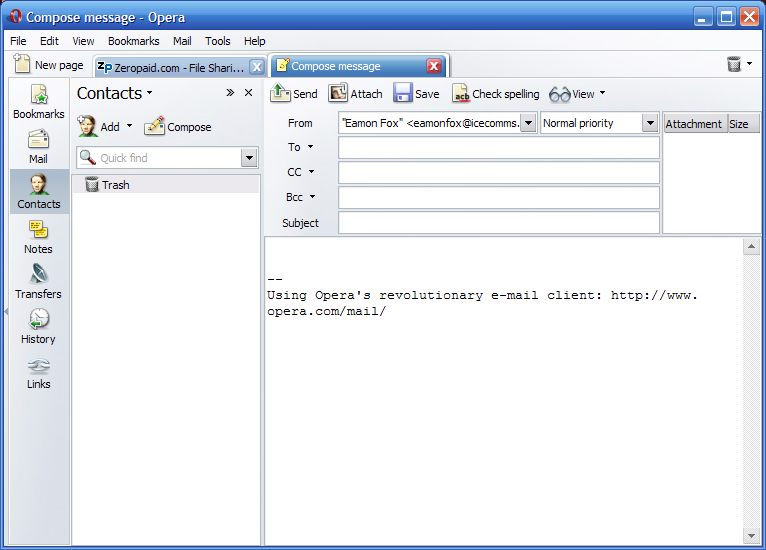Click the message scrollbar up arrow
This screenshot has width=766, height=550.
pyautogui.click(x=751, y=247)
